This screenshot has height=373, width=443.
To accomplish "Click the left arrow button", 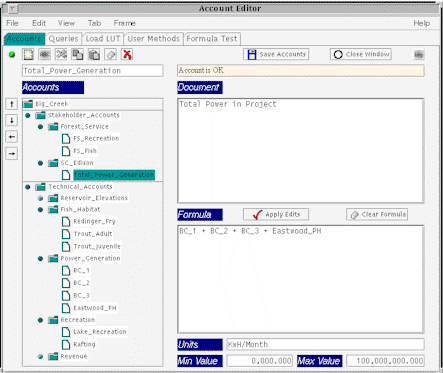I will click(12, 137).
